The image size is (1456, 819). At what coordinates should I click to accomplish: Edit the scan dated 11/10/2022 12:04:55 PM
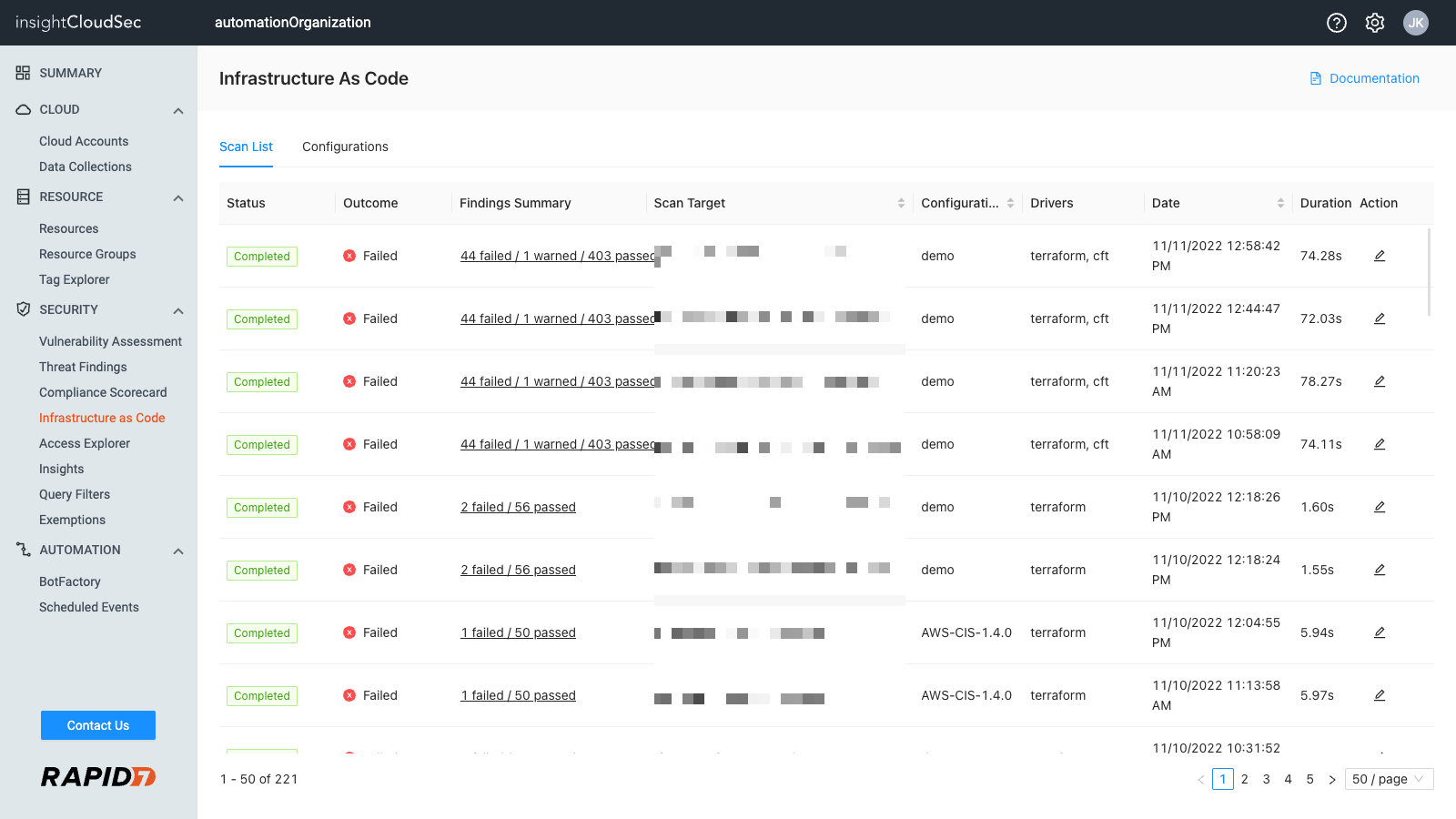click(x=1380, y=632)
